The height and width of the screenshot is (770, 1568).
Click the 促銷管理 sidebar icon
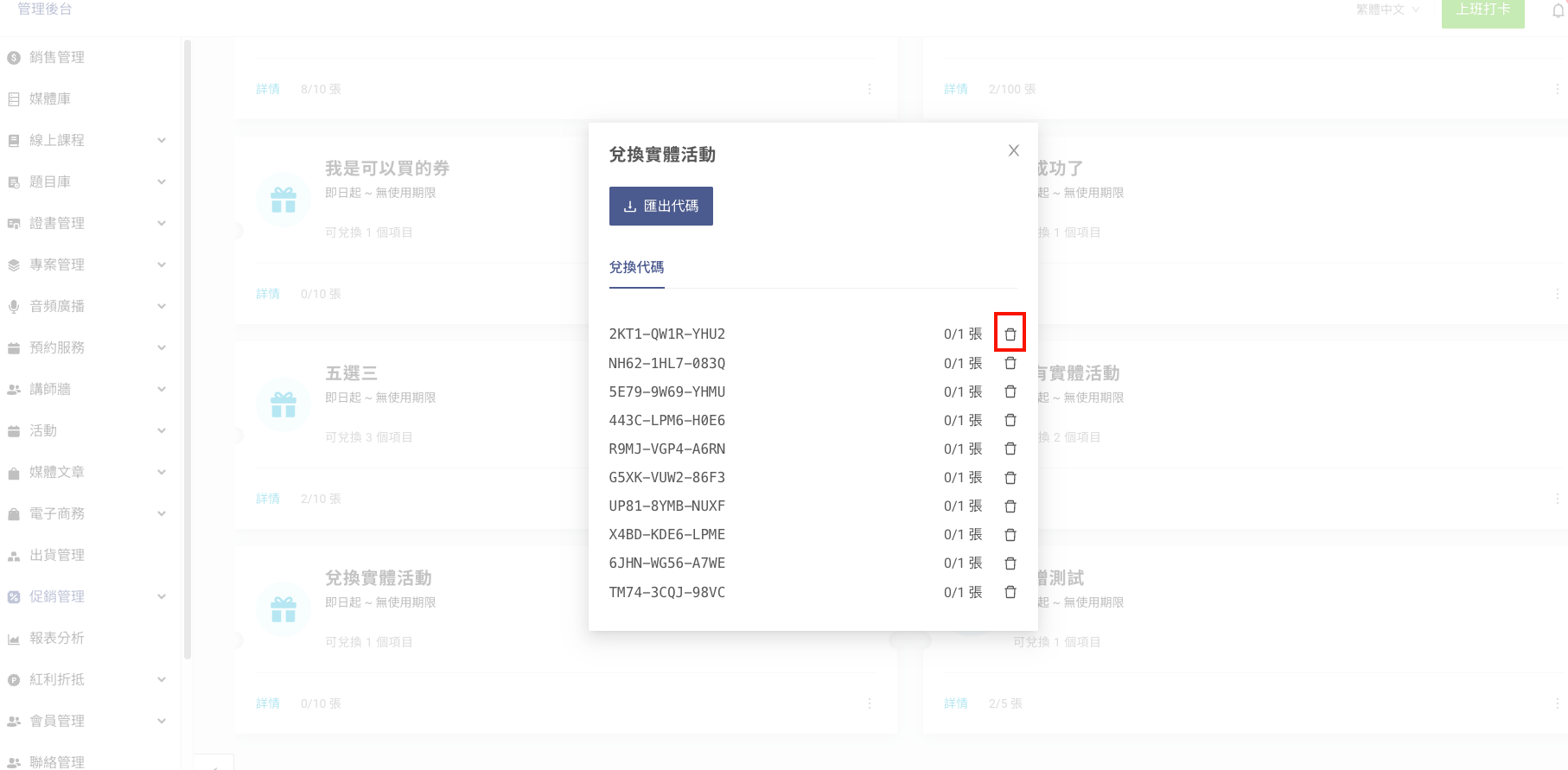pyautogui.click(x=14, y=596)
